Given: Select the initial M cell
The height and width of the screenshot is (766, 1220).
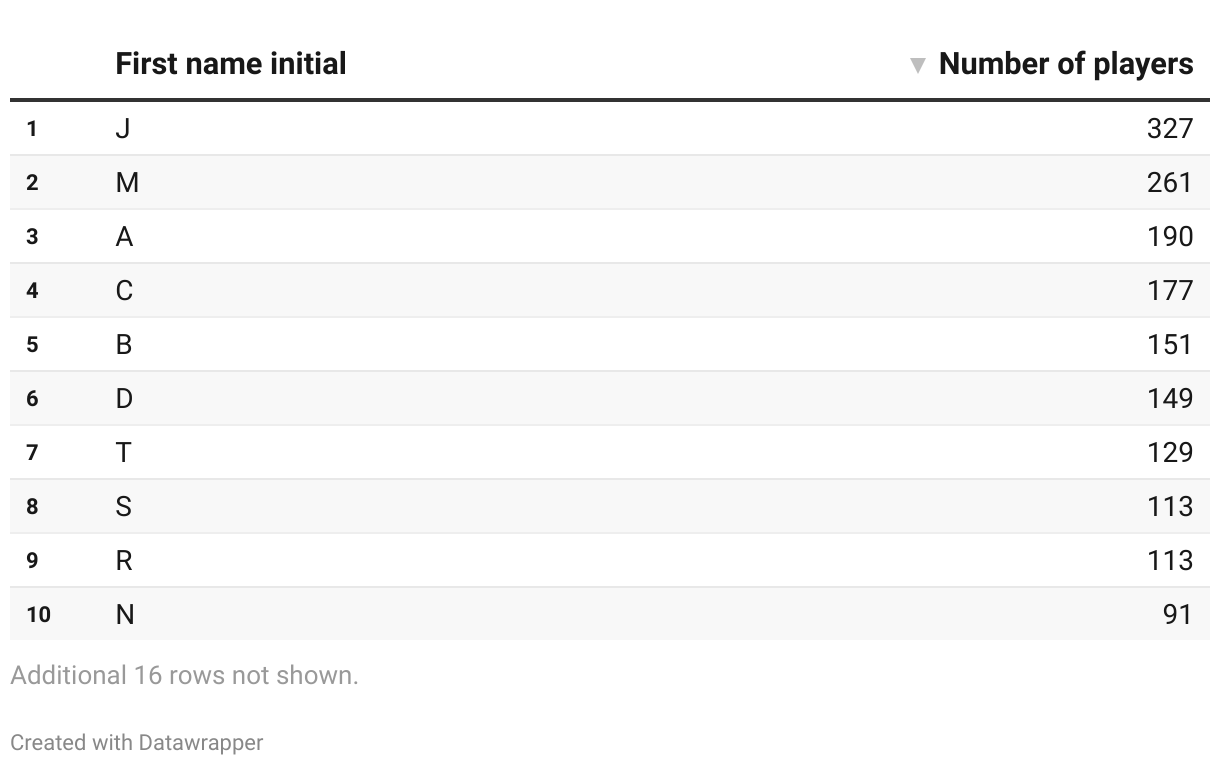Looking at the screenshot, I should [x=127, y=182].
